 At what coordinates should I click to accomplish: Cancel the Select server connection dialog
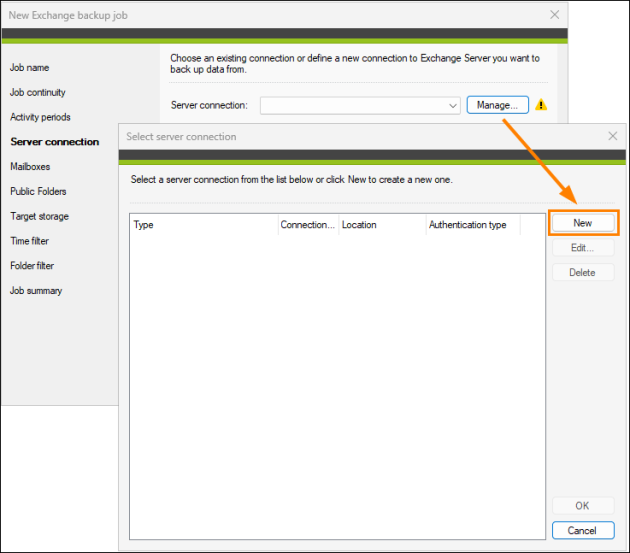click(x=583, y=530)
